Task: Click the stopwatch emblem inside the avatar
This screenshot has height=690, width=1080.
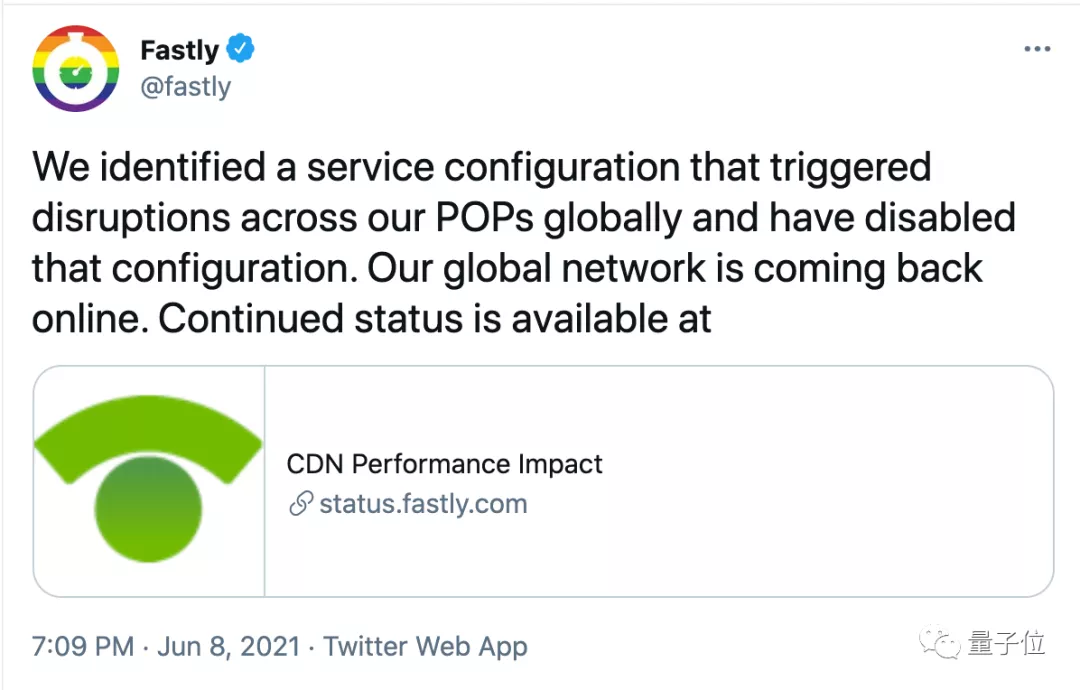Action: tap(76, 70)
